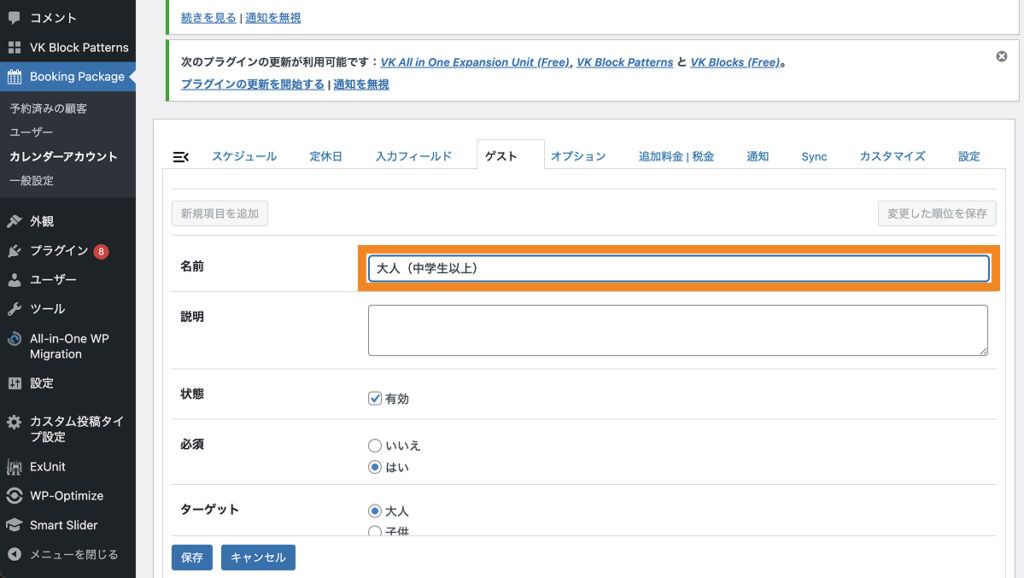Click the プラグインの更新を開始する link
This screenshot has height=578, width=1024.
(252, 85)
